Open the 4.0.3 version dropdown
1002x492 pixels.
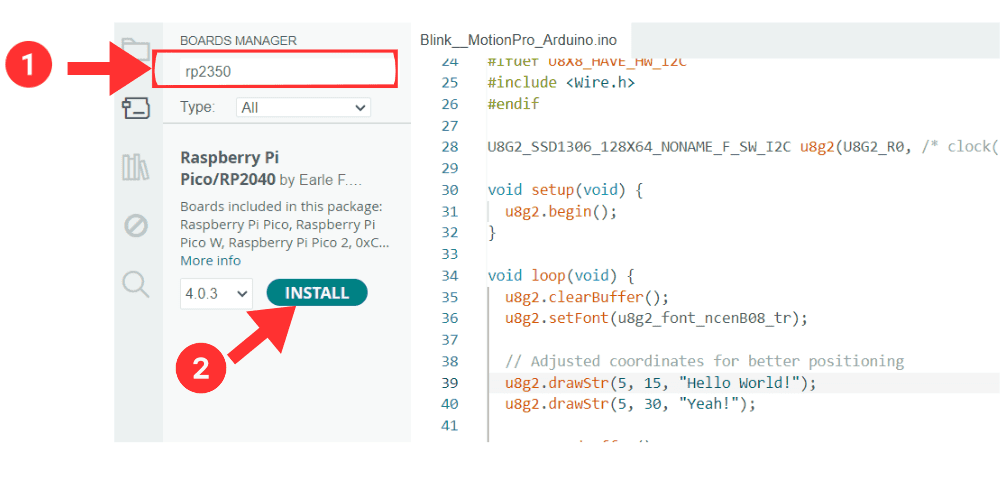[x=216, y=293]
